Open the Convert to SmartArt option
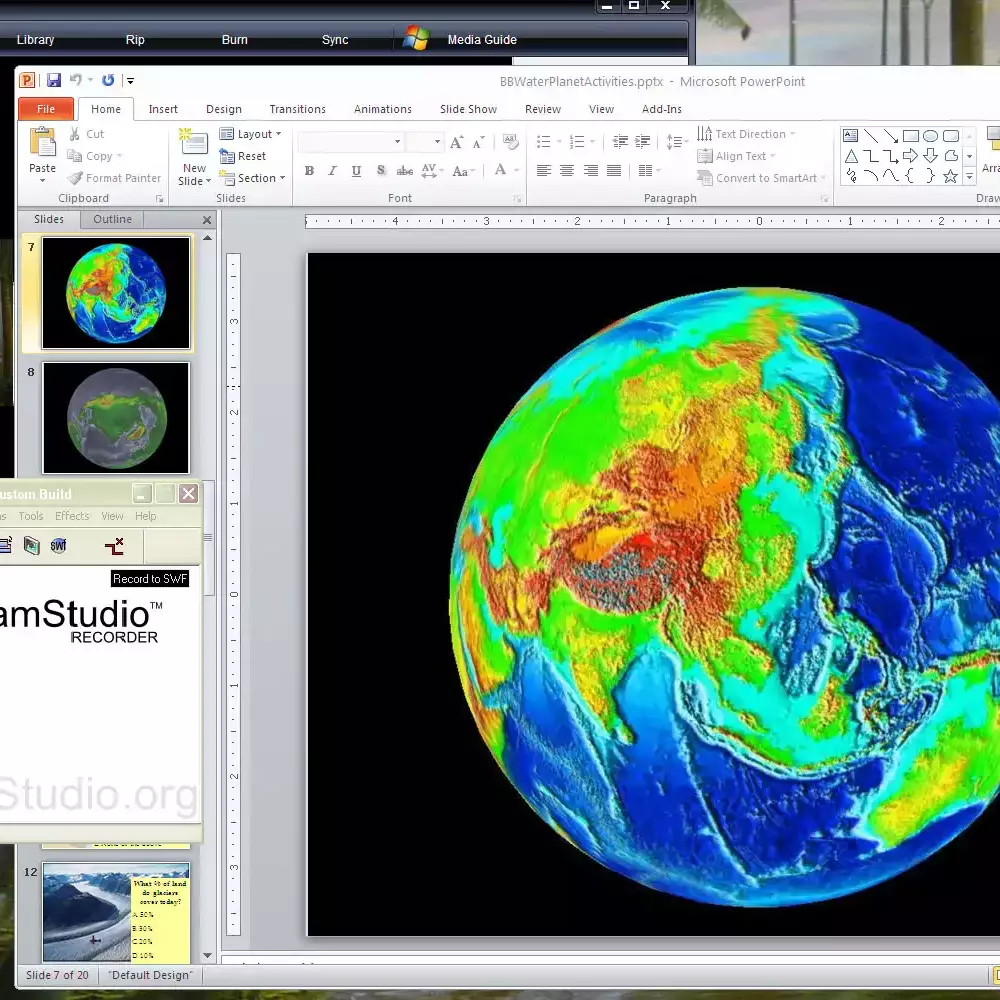This screenshot has width=1000, height=1000. 760,177
